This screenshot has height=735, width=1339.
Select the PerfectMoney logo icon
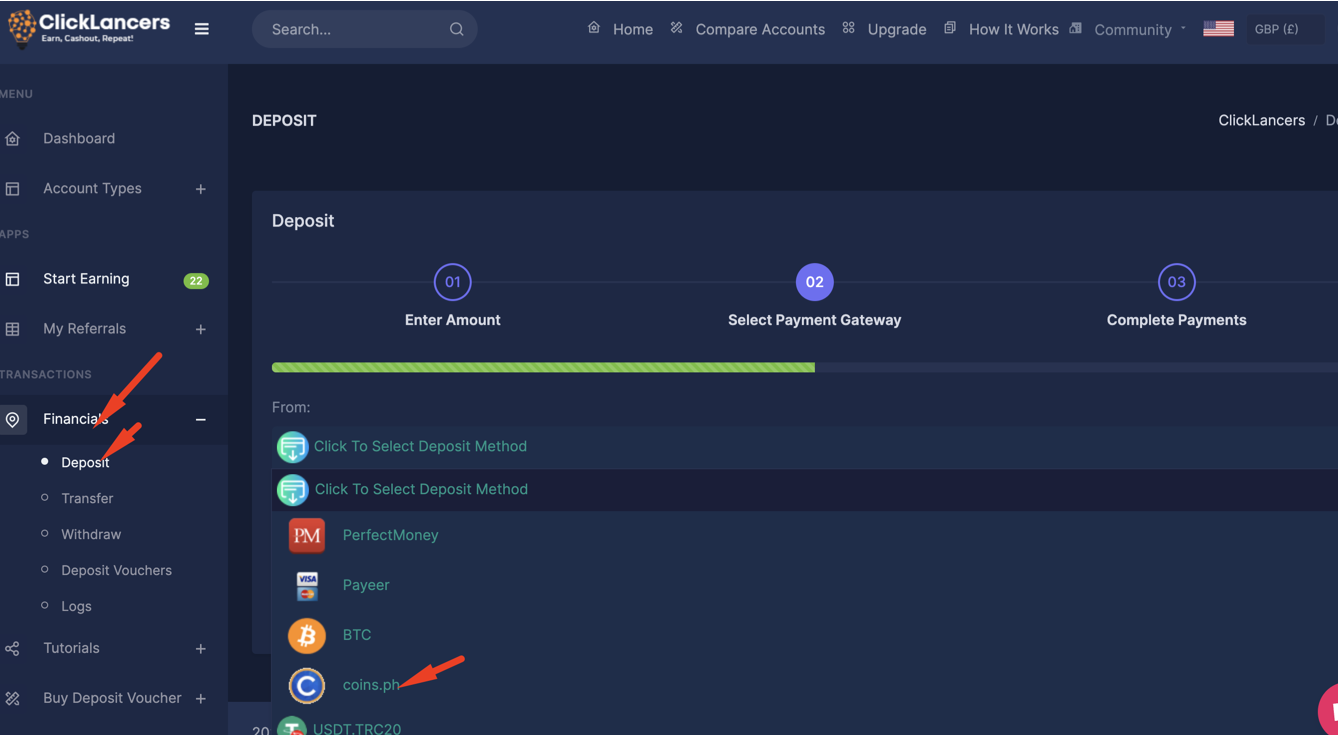point(307,535)
